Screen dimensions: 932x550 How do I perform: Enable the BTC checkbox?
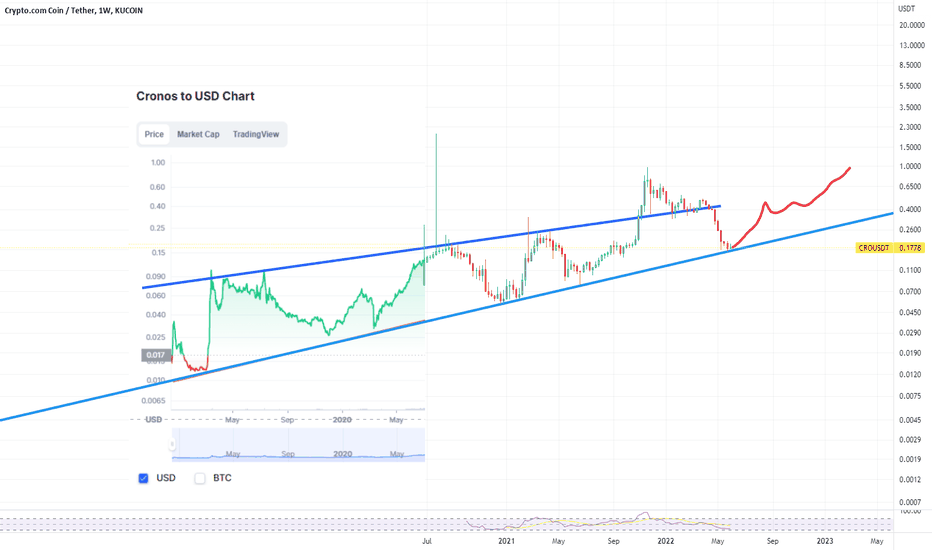point(200,478)
